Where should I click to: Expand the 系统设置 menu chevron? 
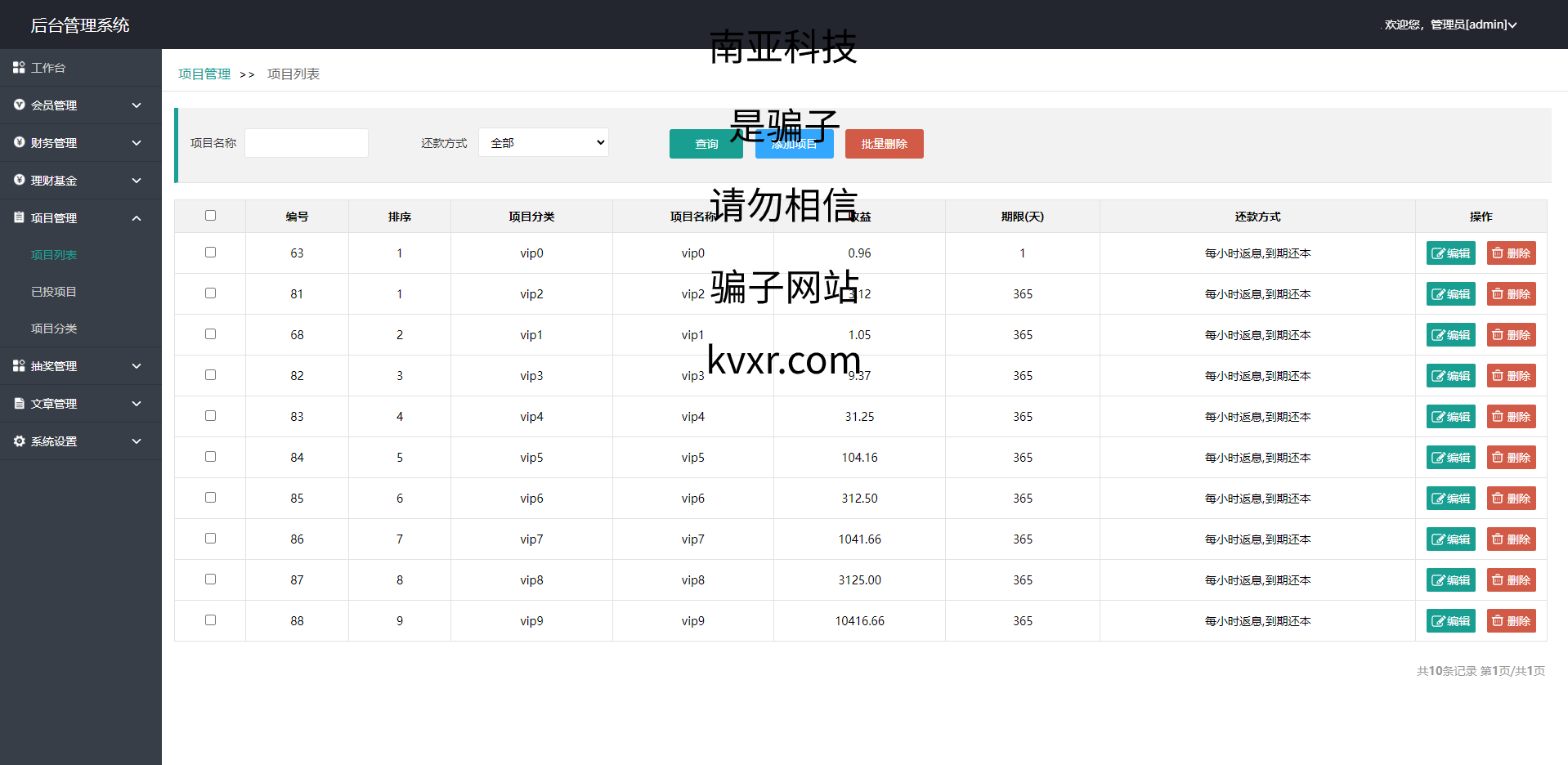click(x=137, y=441)
